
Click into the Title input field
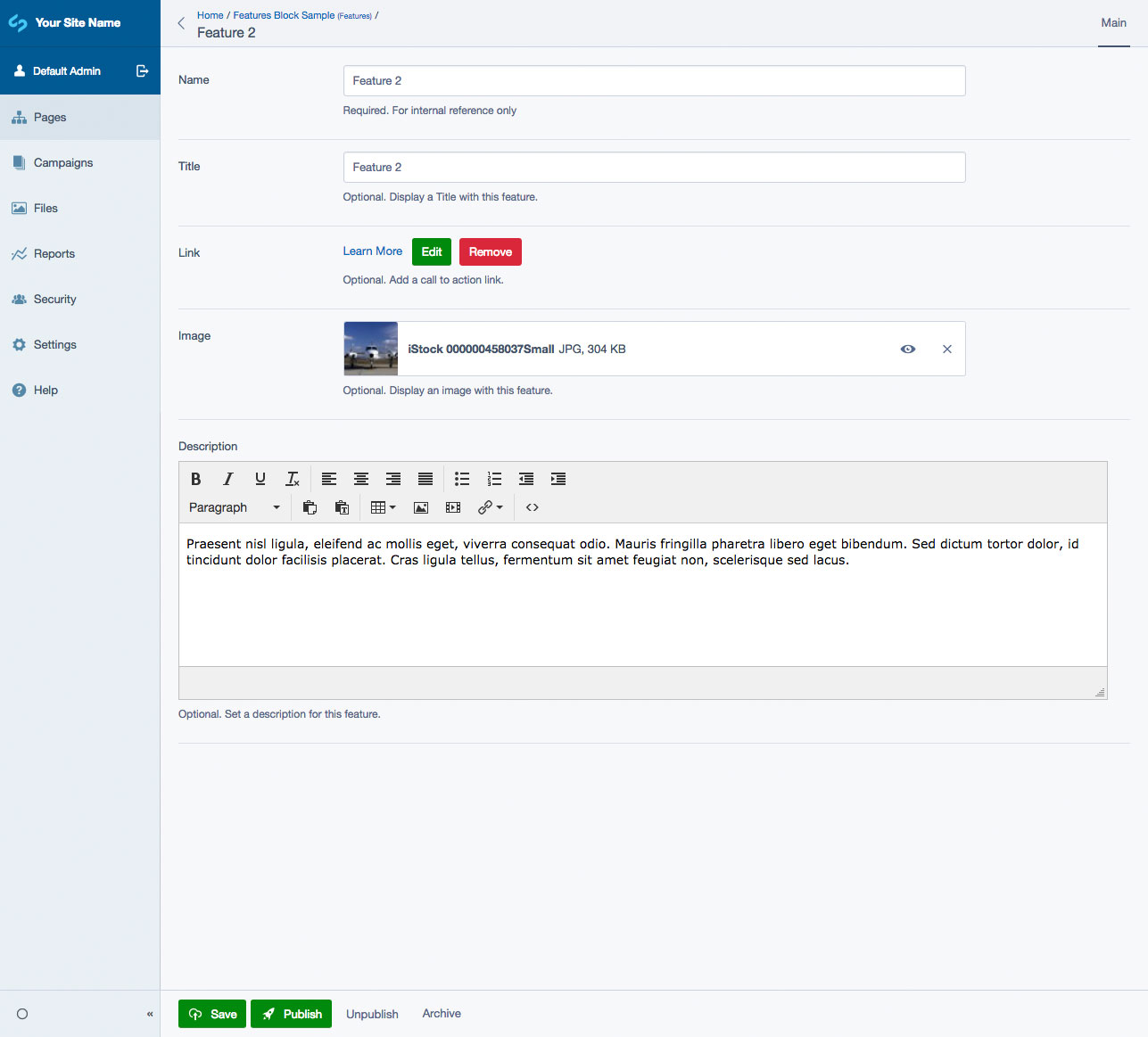coord(654,168)
